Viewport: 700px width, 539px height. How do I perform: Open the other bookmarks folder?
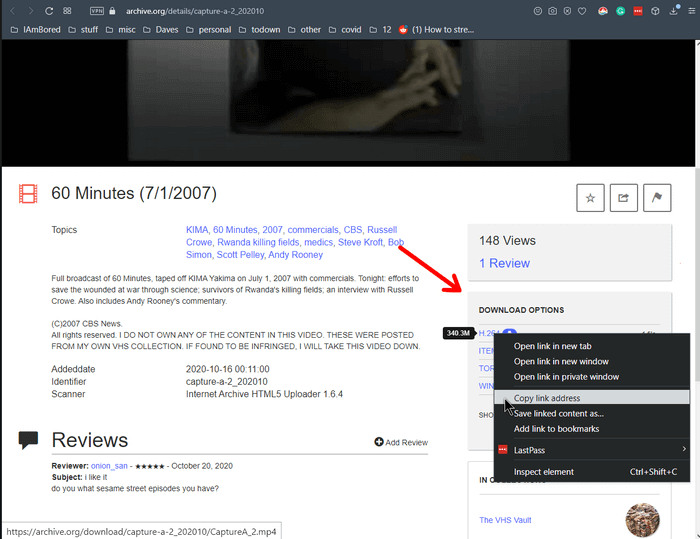click(304, 30)
